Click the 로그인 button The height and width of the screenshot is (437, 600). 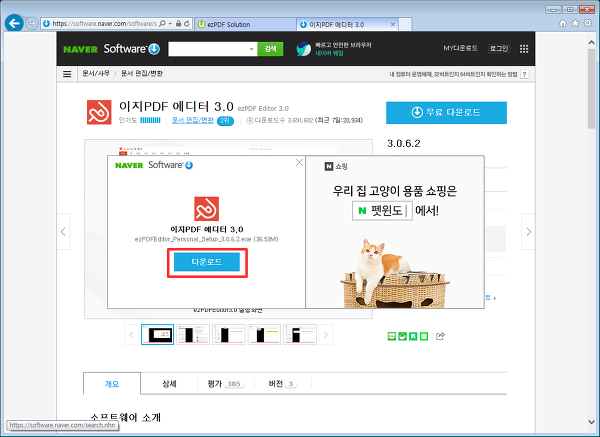pyautogui.click(x=499, y=49)
